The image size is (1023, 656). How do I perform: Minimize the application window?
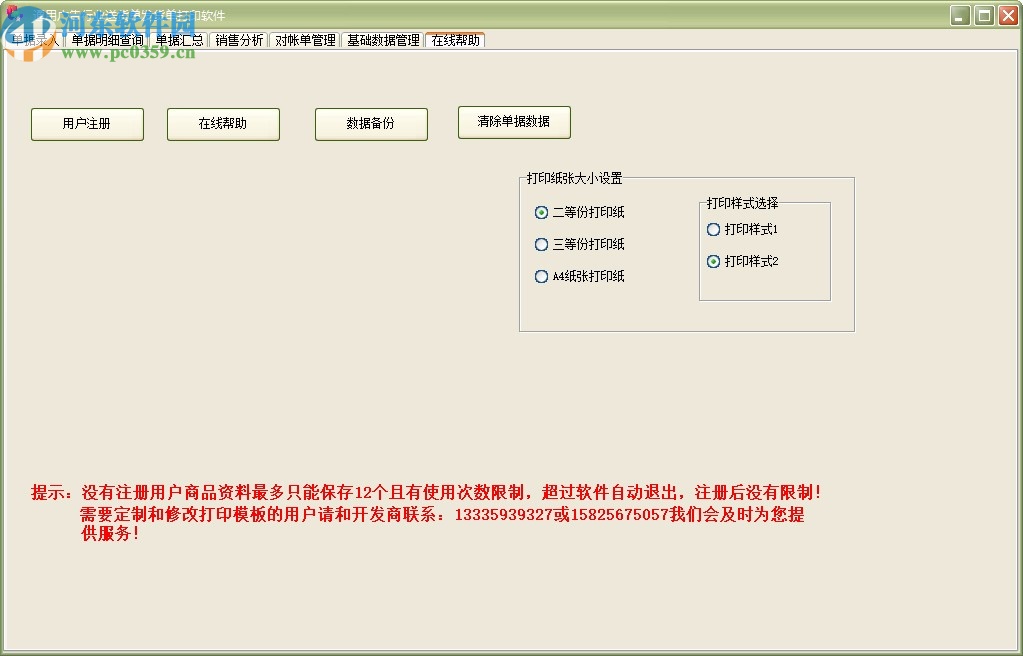960,15
